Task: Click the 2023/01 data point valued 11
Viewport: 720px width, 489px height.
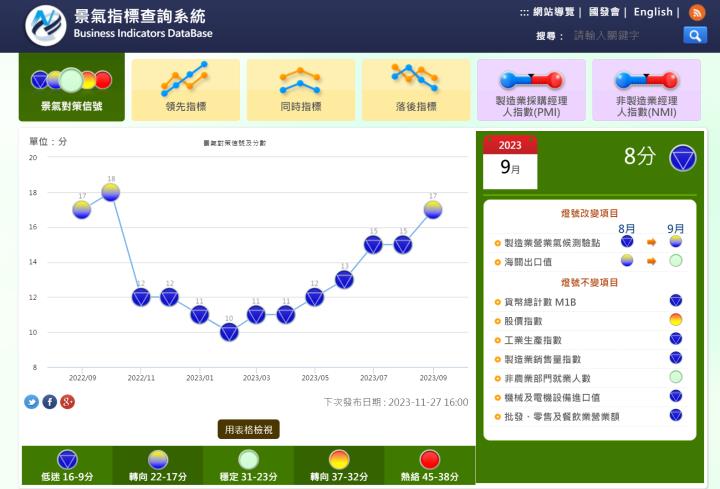Action: tap(200, 315)
